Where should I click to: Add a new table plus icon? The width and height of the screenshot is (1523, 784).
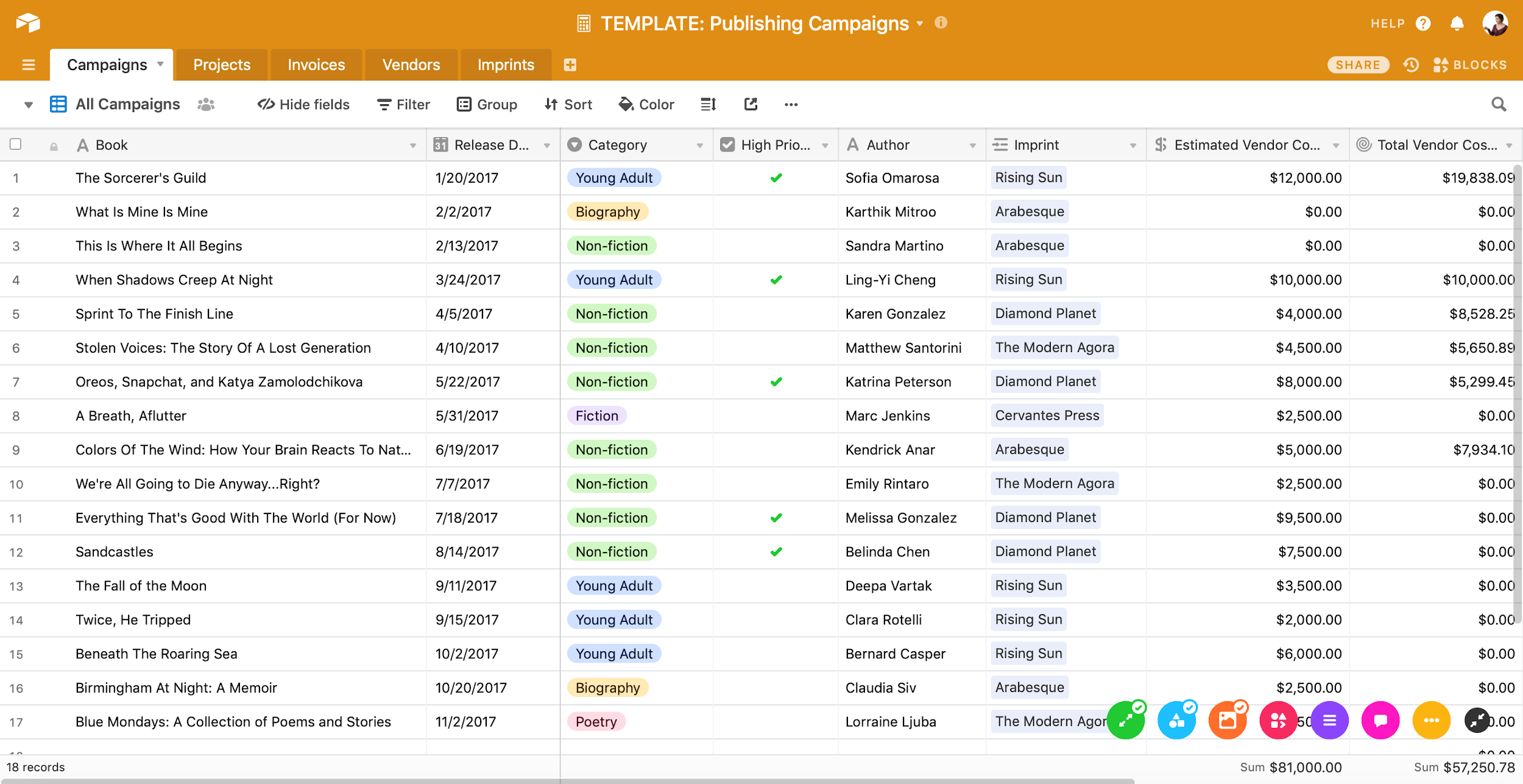point(570,65)
